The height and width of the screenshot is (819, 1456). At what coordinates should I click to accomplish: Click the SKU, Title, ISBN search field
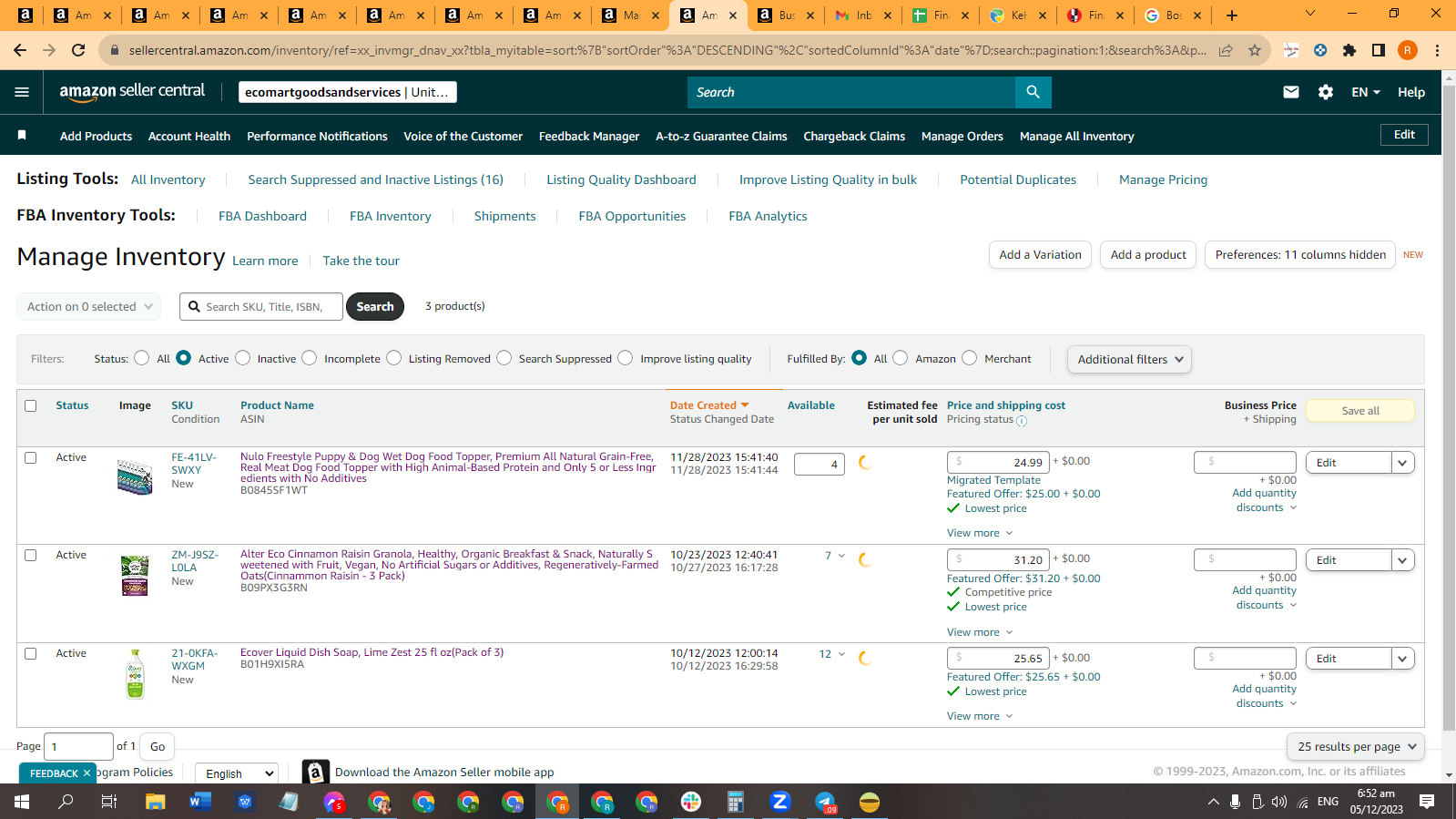261,307
